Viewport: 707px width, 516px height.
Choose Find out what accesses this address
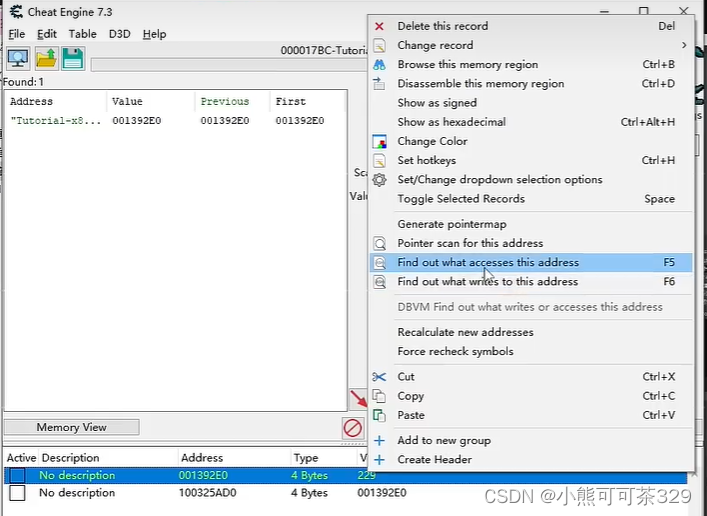click(x=531, y=263)
